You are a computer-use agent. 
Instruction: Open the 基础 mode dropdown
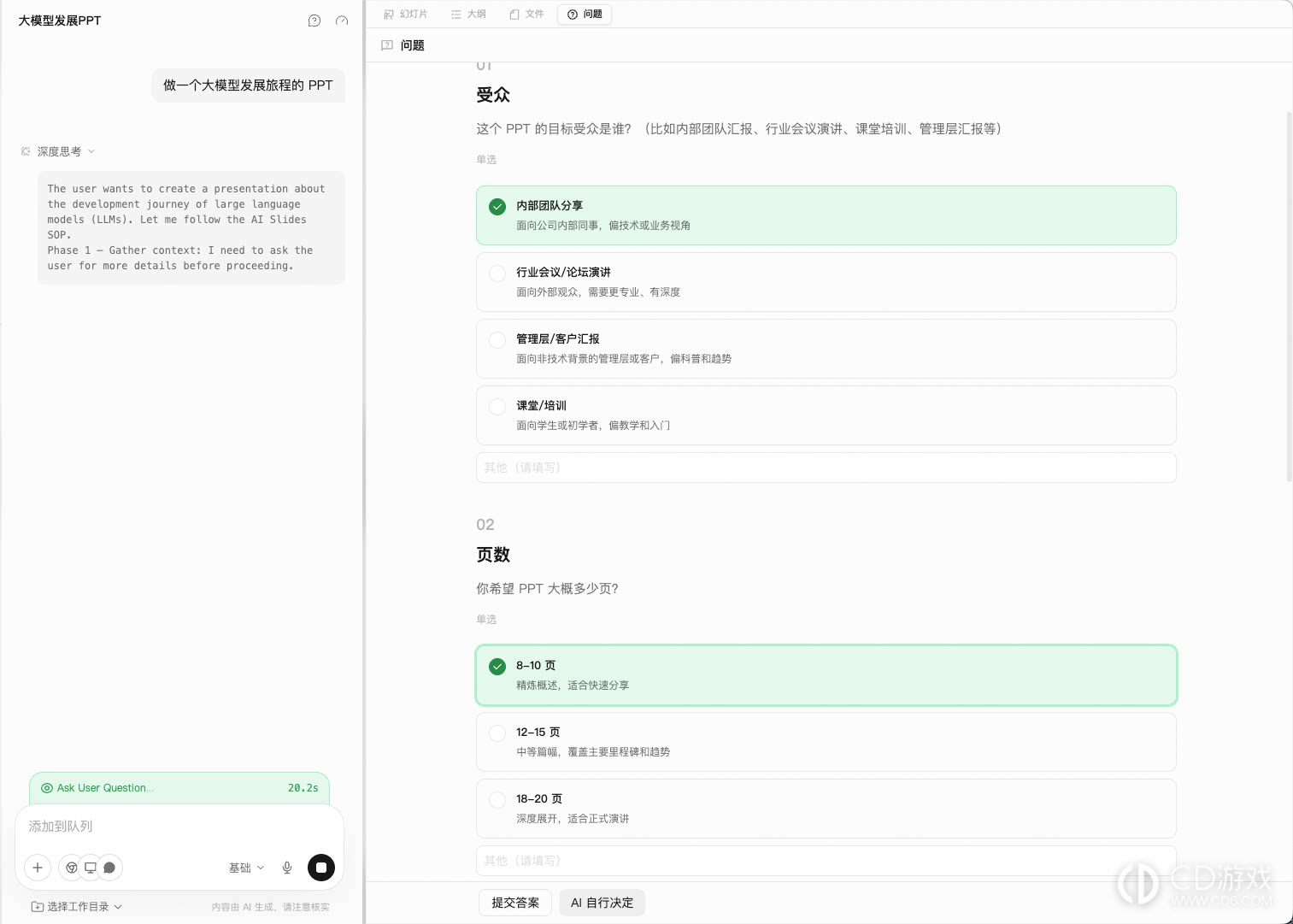[247, 868]
